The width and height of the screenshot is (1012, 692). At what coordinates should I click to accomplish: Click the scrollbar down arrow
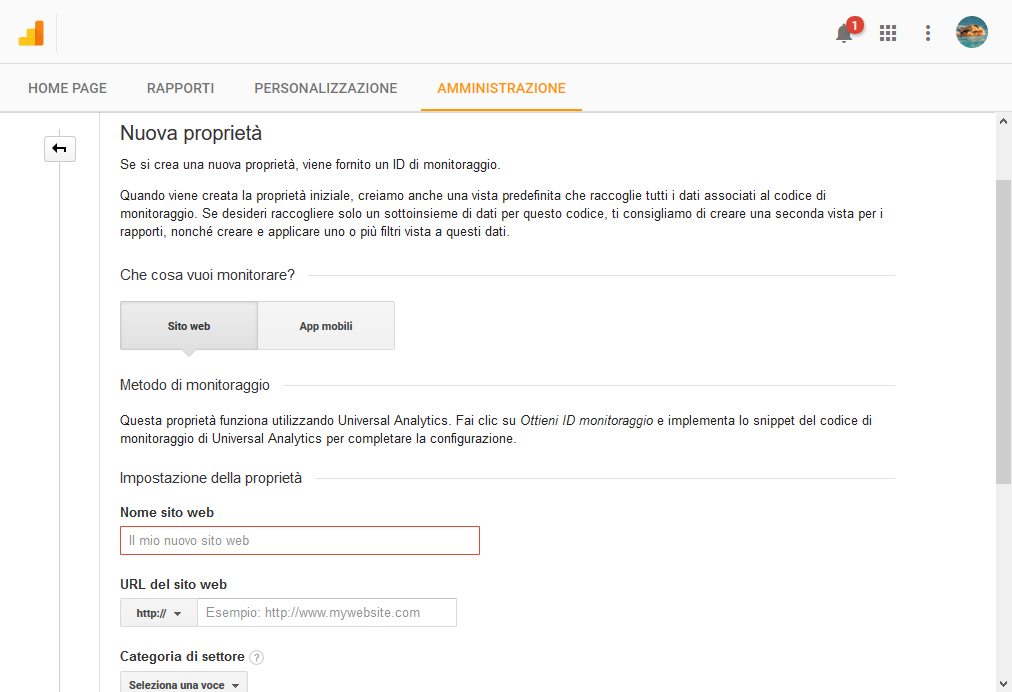1003,683
